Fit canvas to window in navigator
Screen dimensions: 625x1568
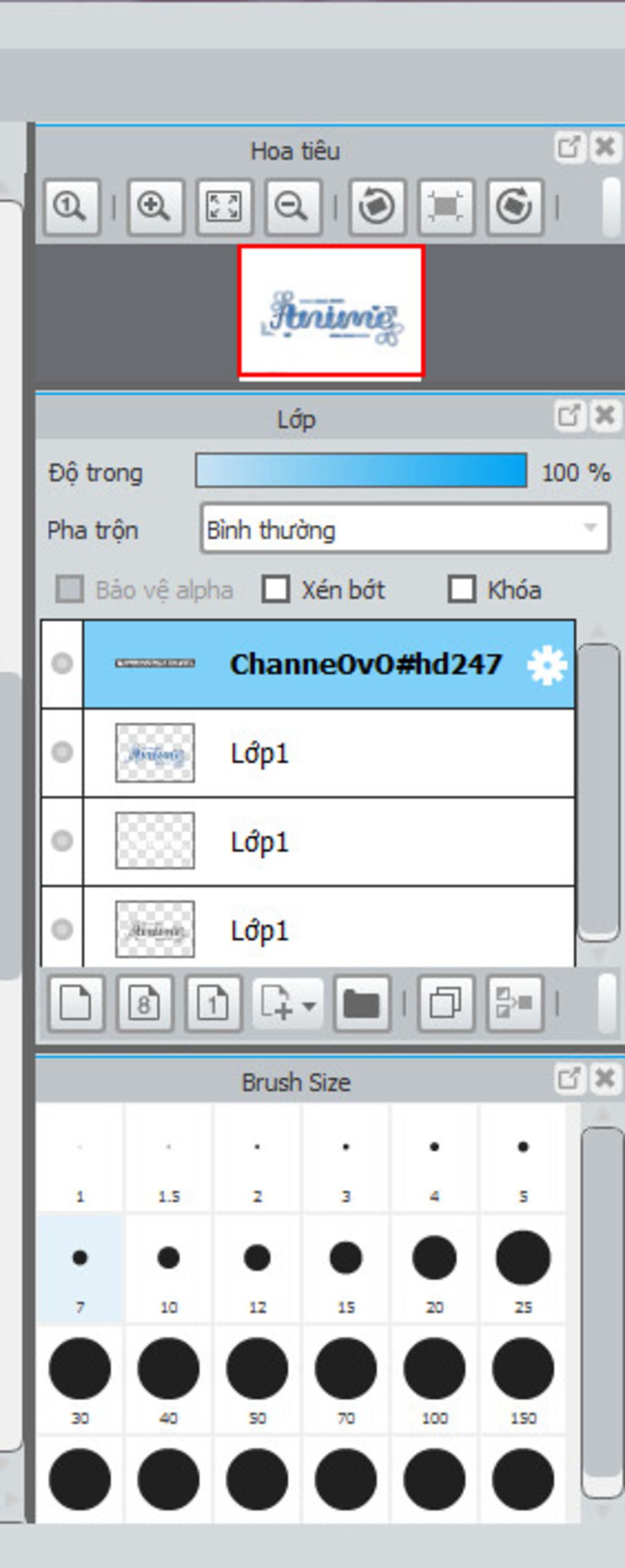coord(224,208)
